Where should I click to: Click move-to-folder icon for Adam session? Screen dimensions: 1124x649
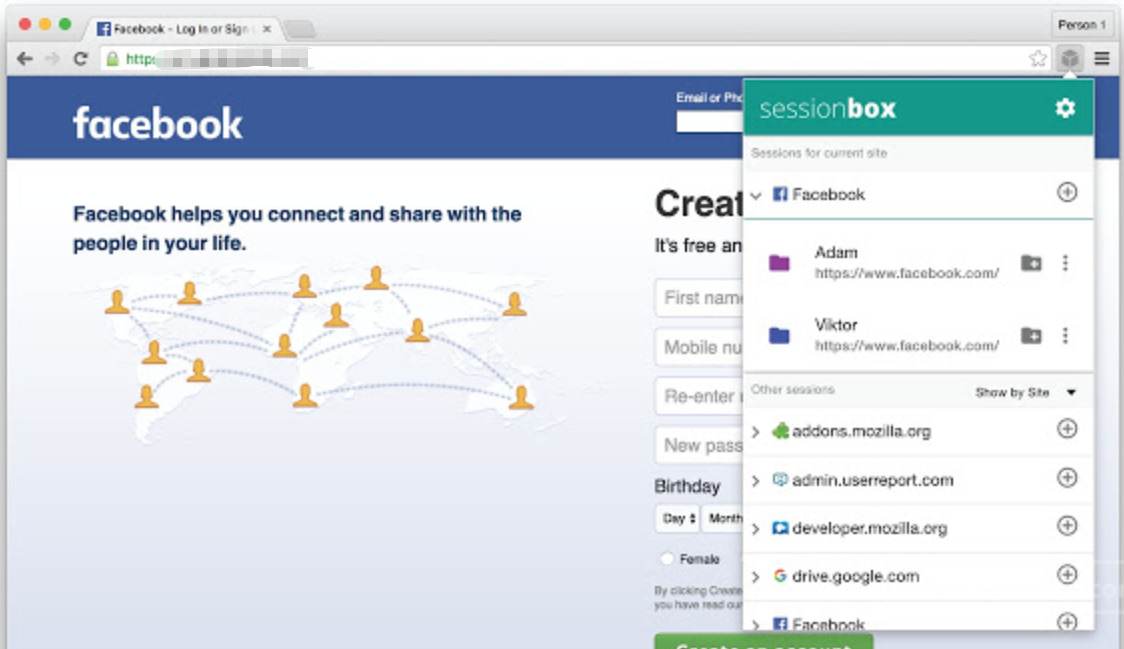[x=1031, y=263]
